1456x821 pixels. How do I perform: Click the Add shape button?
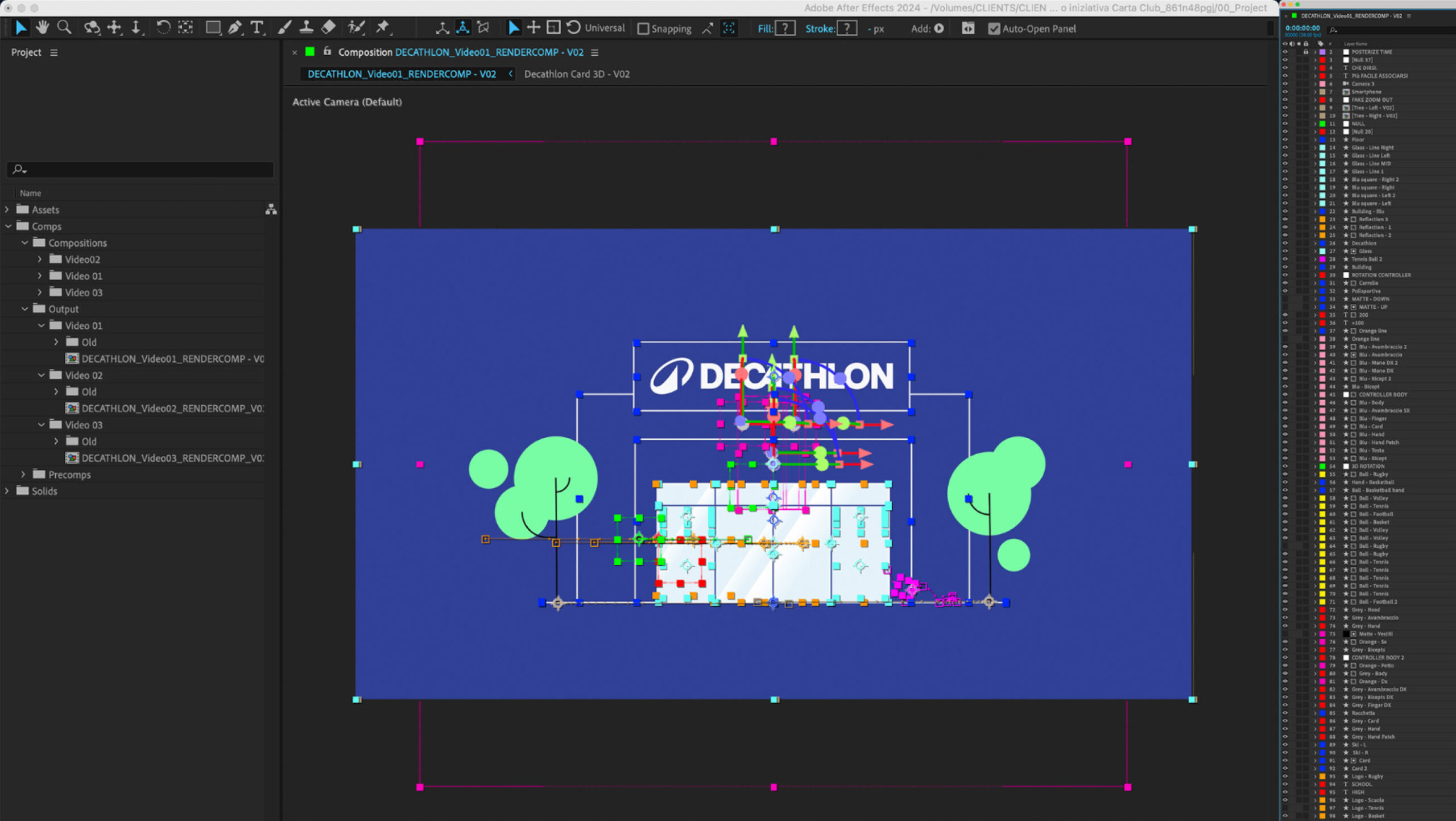[939, 28]
